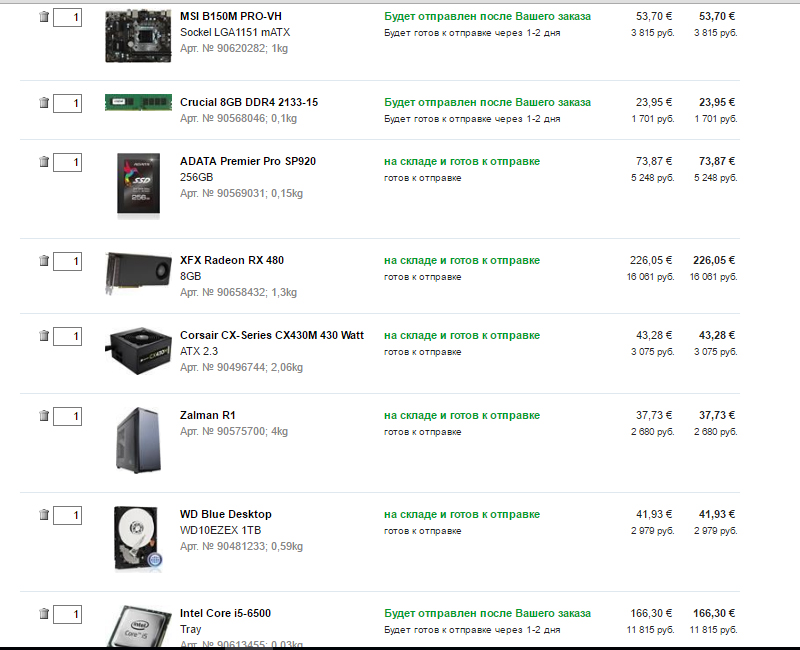Delete Crucial 8GB DDR4 with trash icon
800x650 pixels.
[44, 103]
